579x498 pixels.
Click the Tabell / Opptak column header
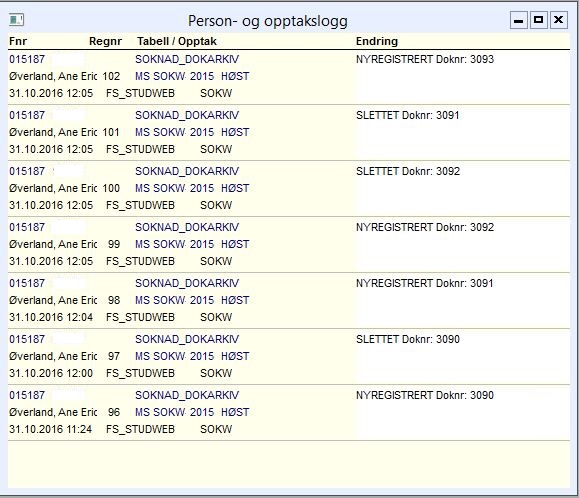[x=177, y=41]
